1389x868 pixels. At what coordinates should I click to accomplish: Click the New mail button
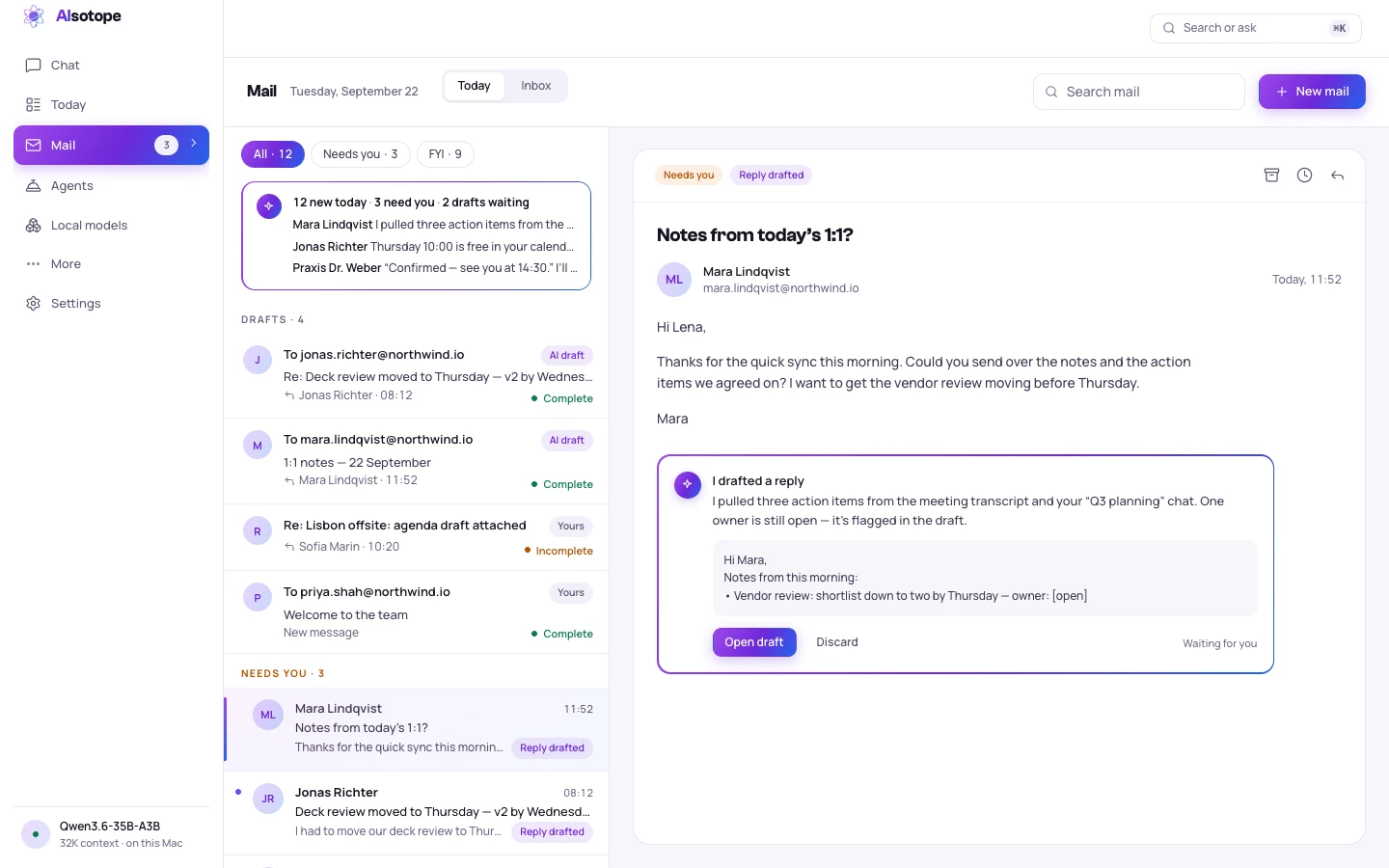point(1312,92)
